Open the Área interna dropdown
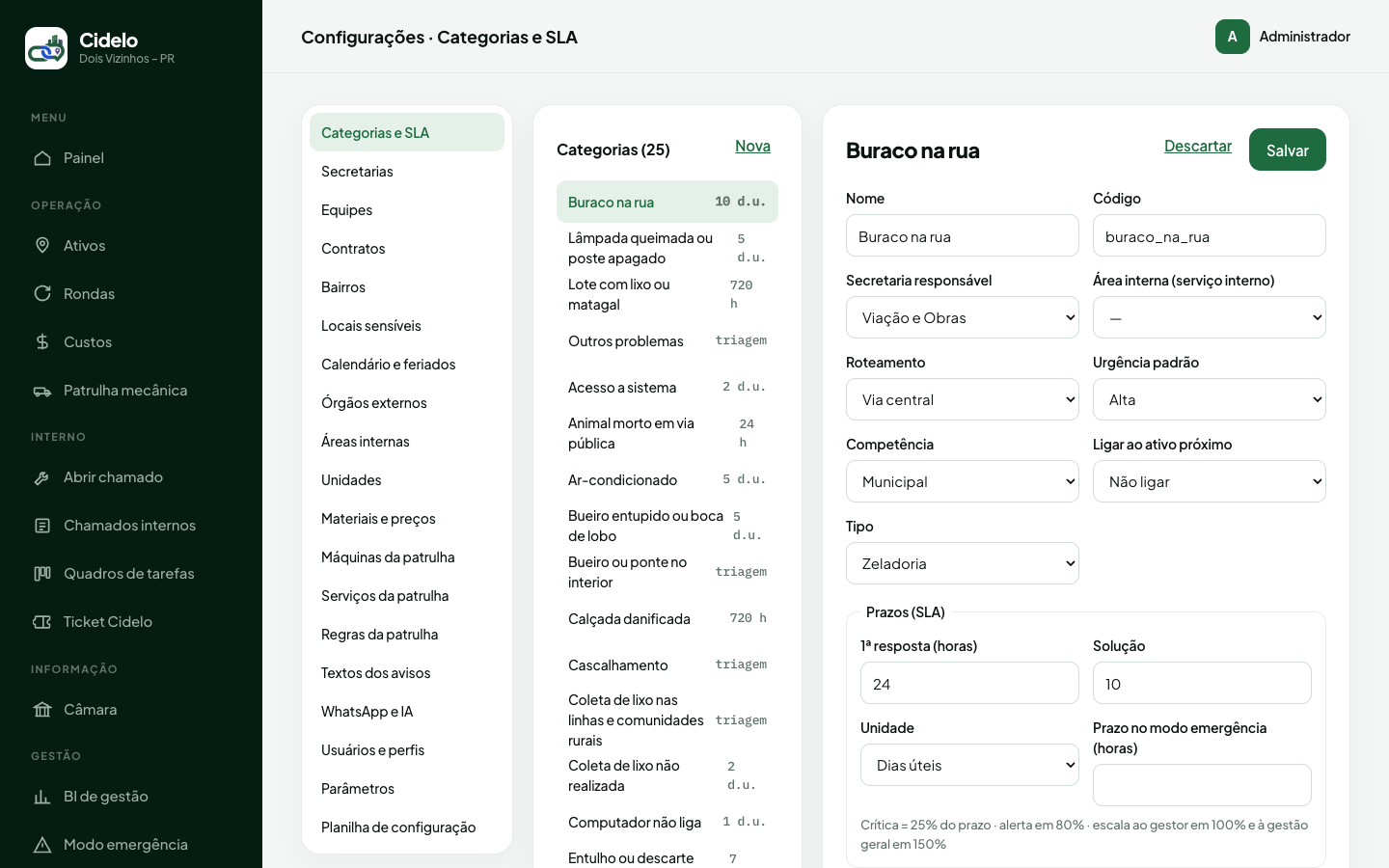 point(1210,317)
